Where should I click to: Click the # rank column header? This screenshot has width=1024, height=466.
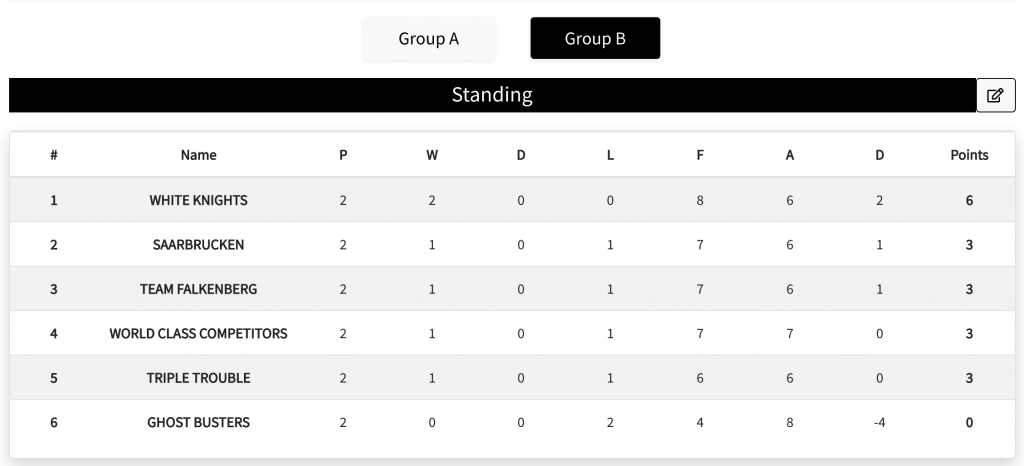click(54, 155)
